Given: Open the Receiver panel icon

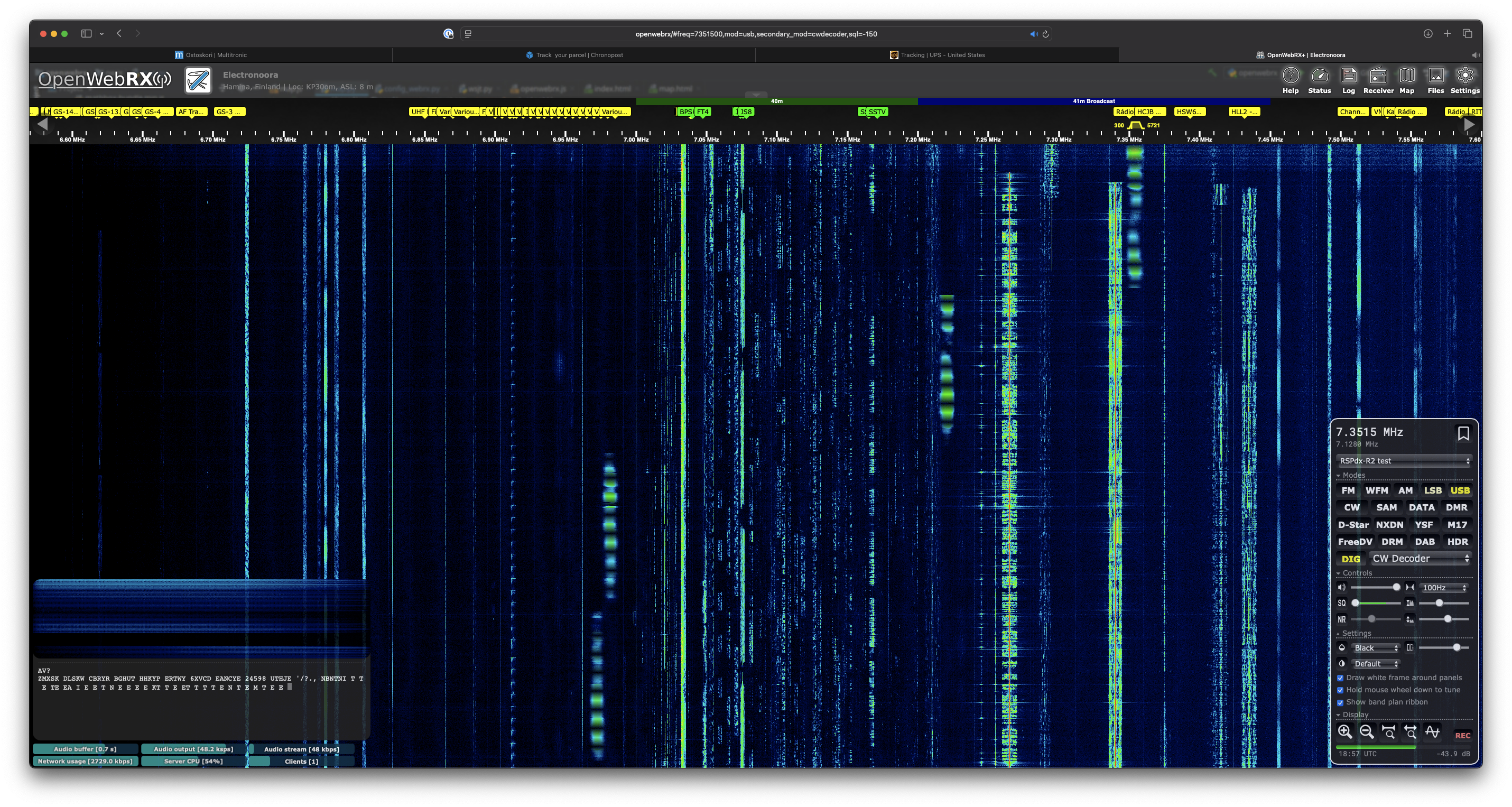Looking at the screenshot, I should coord(1378,80).
